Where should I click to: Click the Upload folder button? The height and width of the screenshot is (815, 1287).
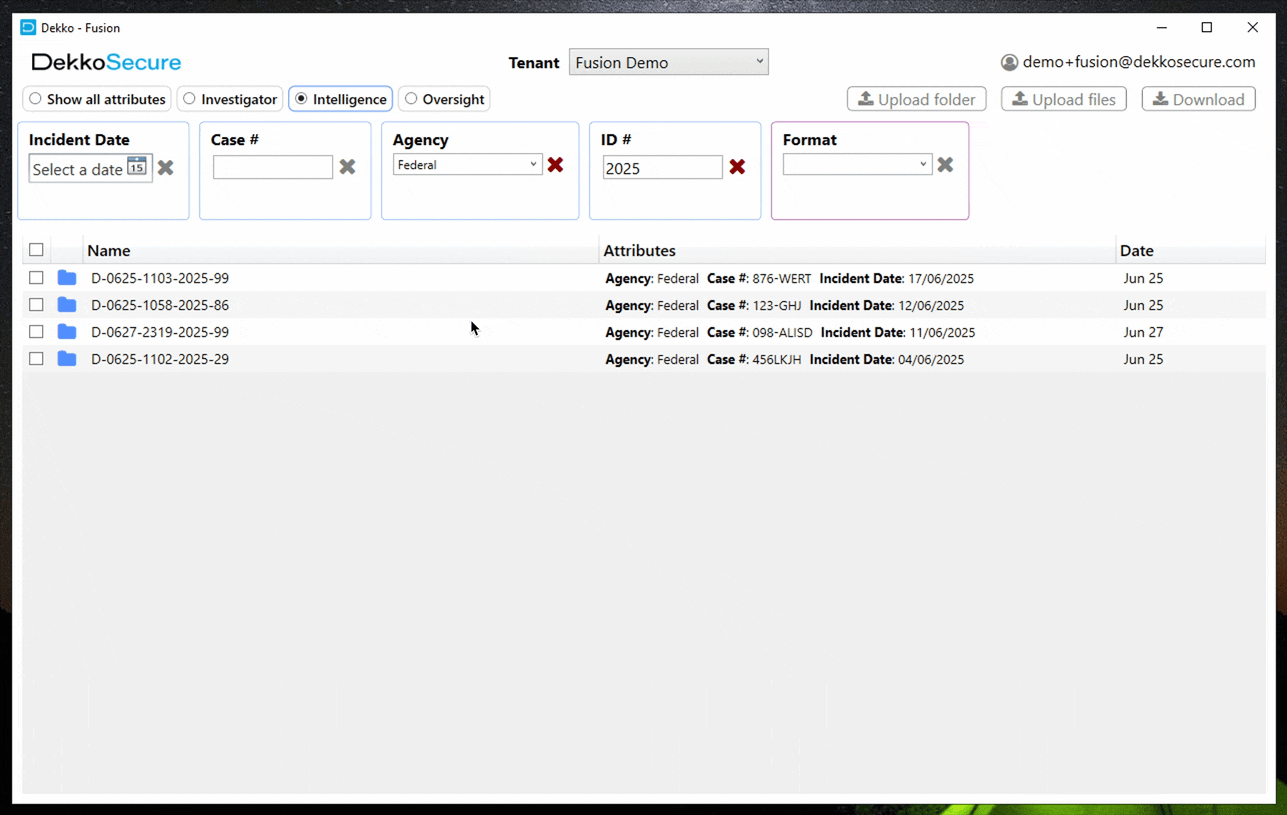(x=917, y=99)
